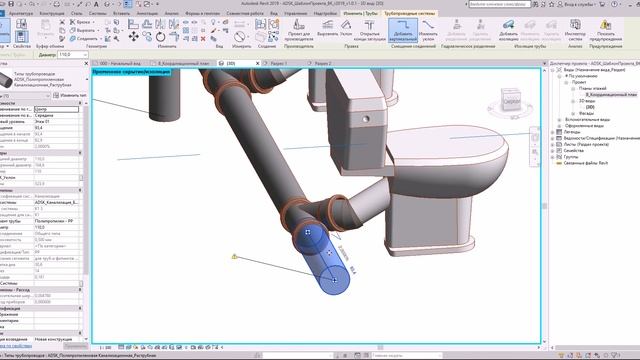Click Проект для производителя icon

click(300, 30)
